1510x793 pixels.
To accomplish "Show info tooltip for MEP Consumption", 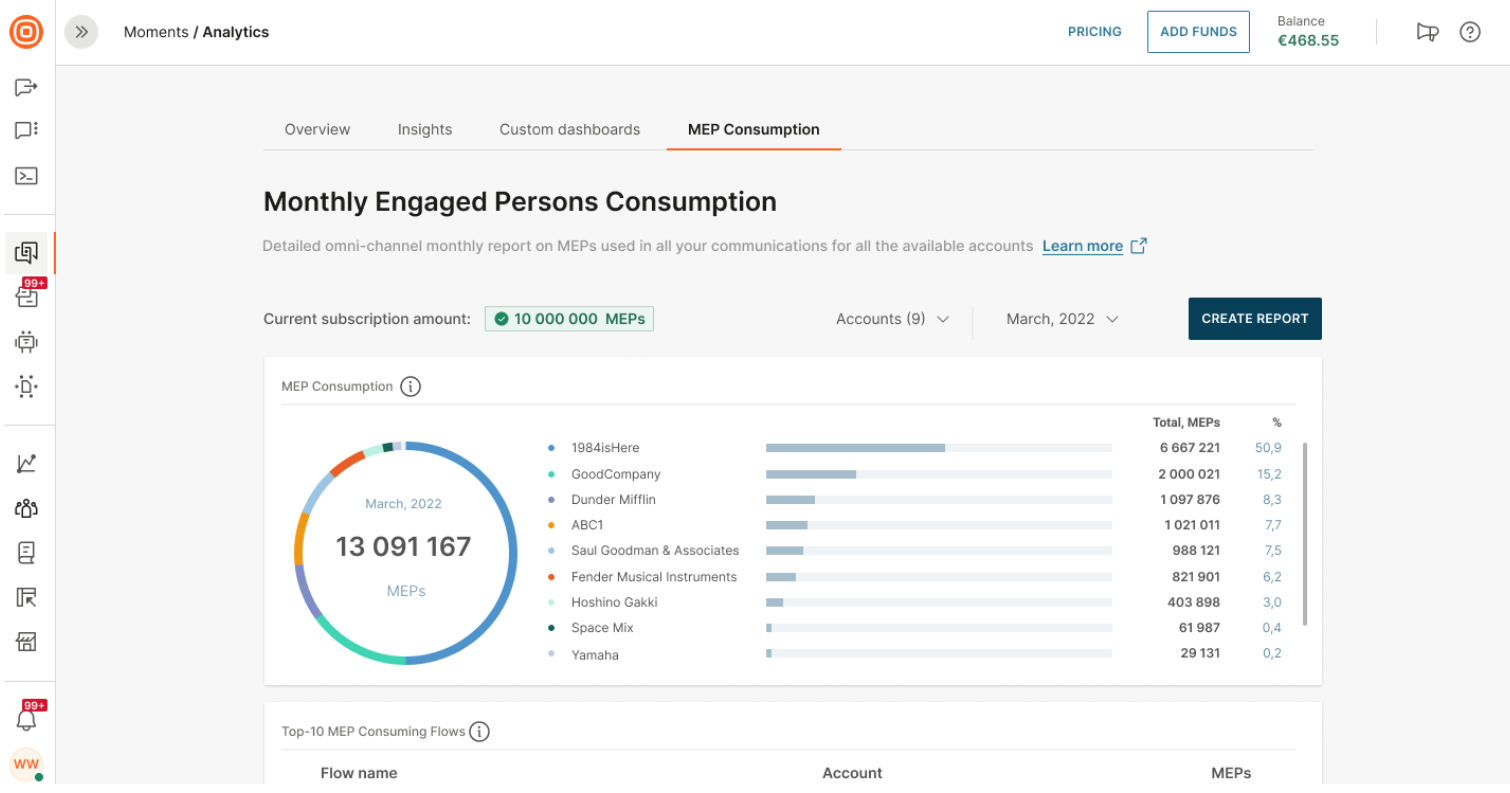I will point(410,386).
